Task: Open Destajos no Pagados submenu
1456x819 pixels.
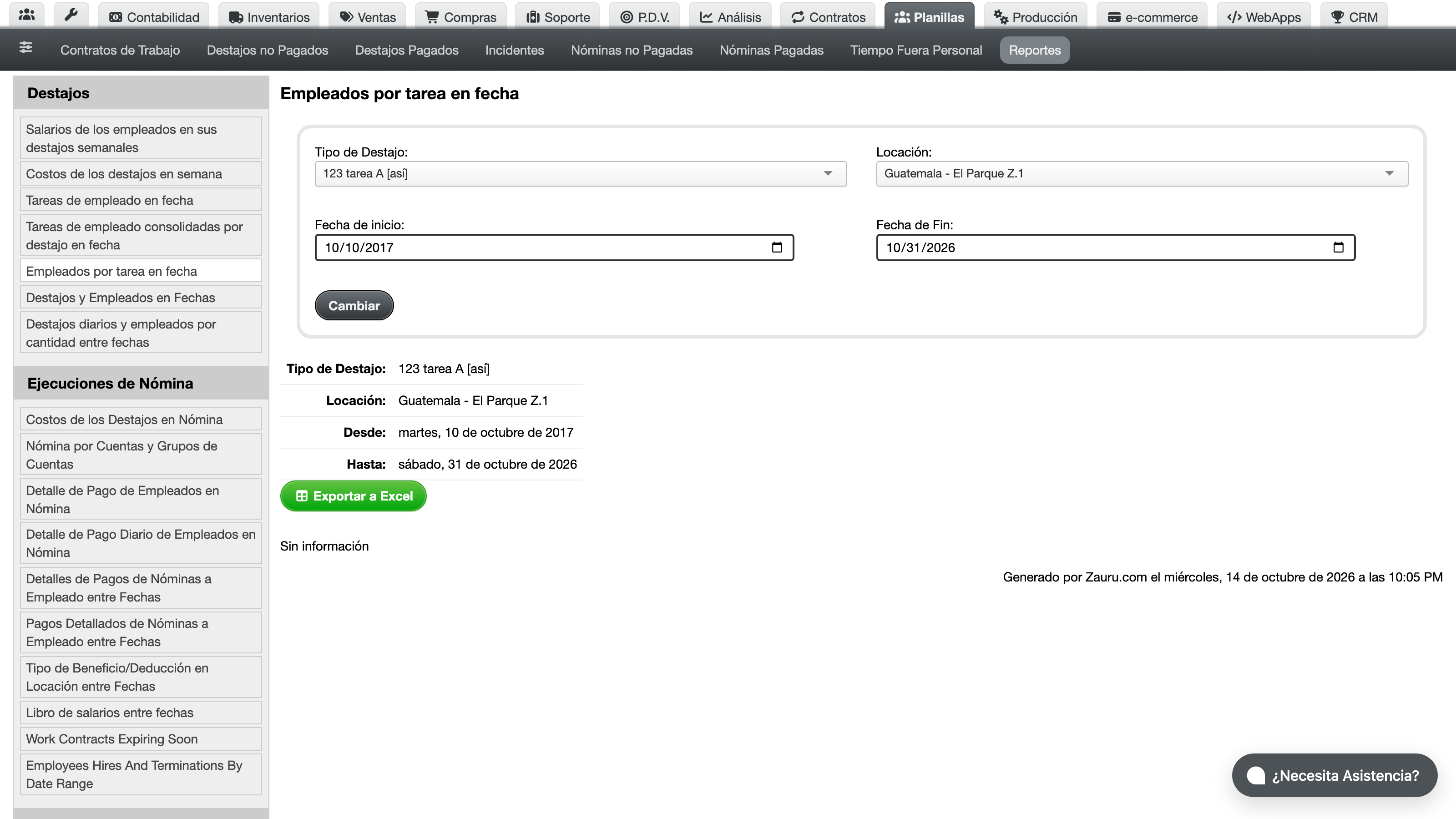Action: click(268, 51)
